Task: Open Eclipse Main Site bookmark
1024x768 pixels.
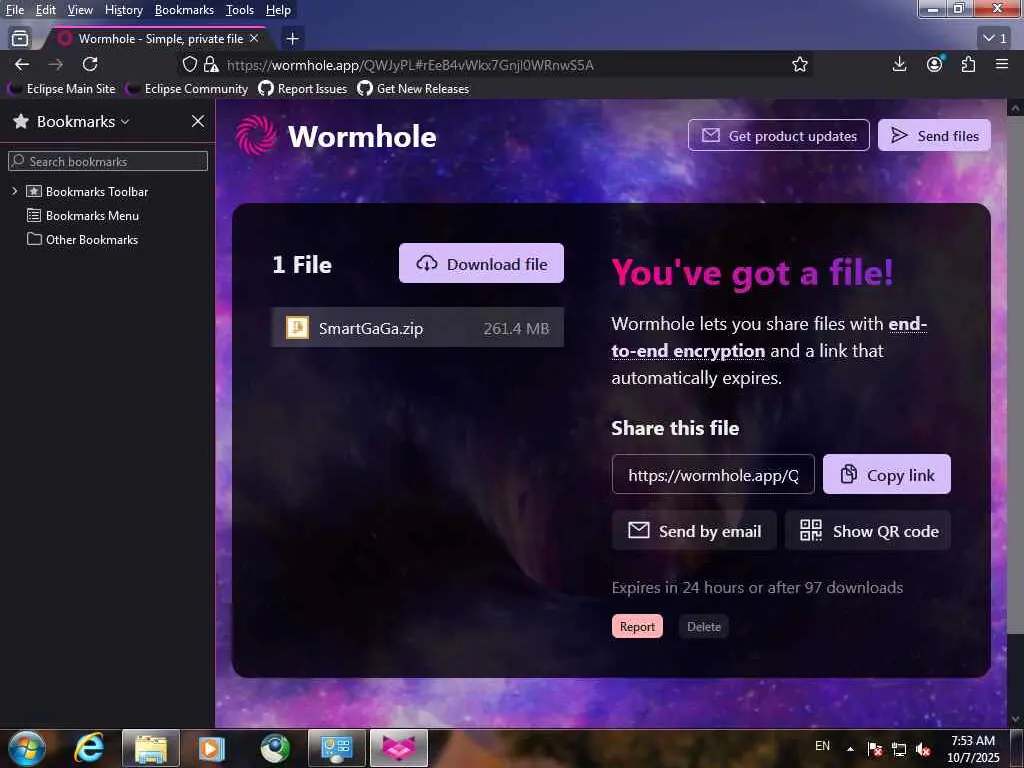Action: [61, 88]
